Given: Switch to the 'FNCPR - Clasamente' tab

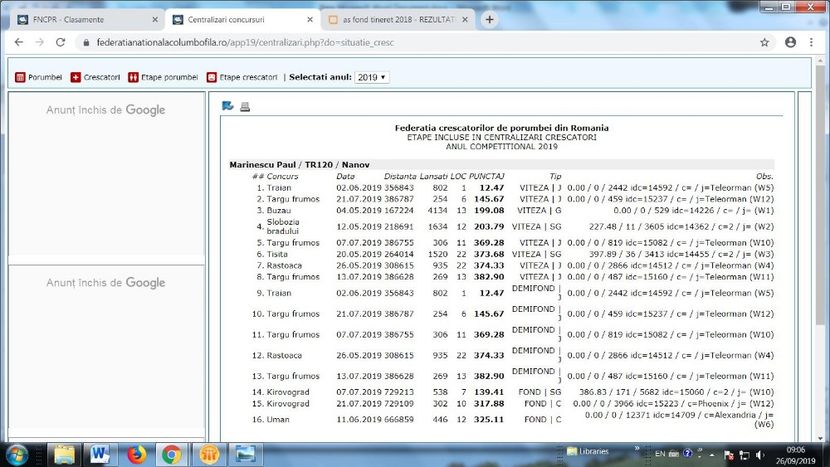Looking at the screenshot, I should pos(80,19).
